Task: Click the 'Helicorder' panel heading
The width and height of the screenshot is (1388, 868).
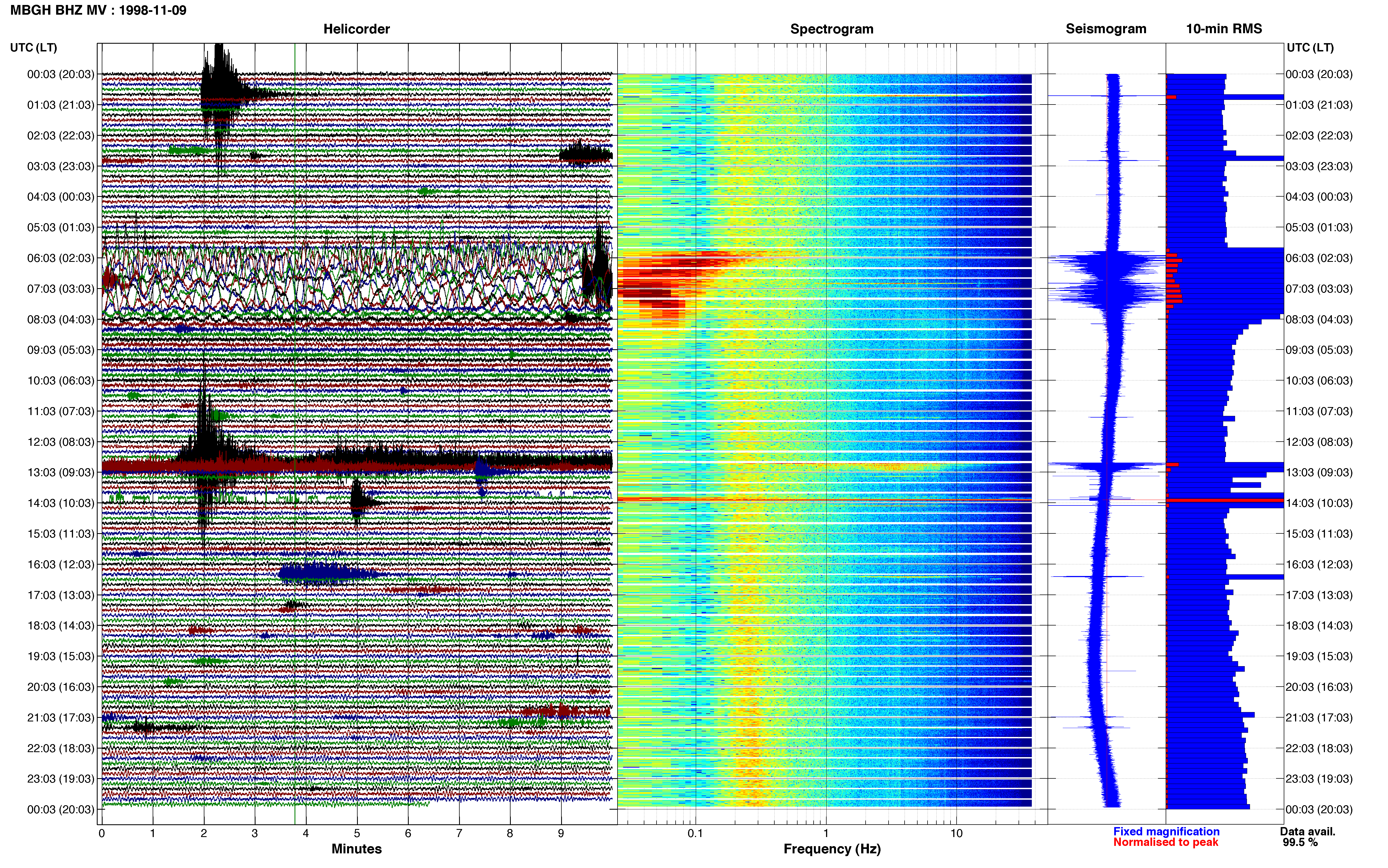Action: (356, 29)
